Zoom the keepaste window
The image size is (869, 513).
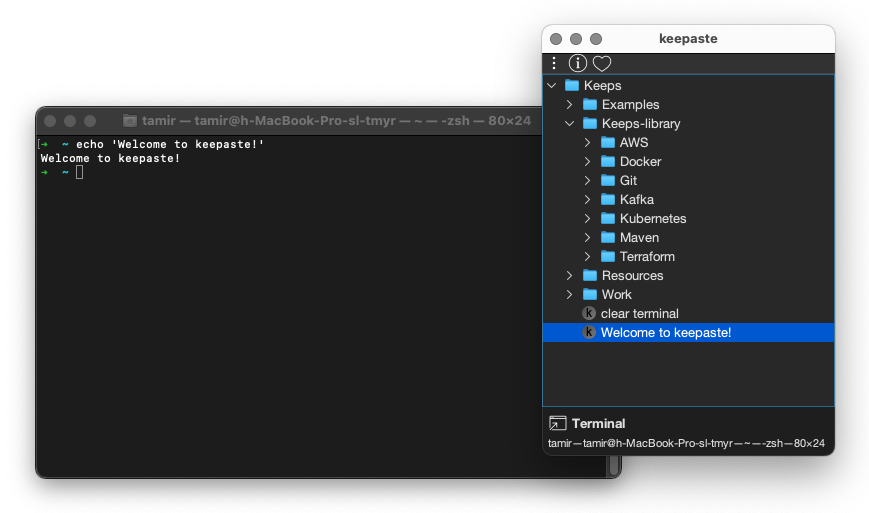tap(596, 39)
